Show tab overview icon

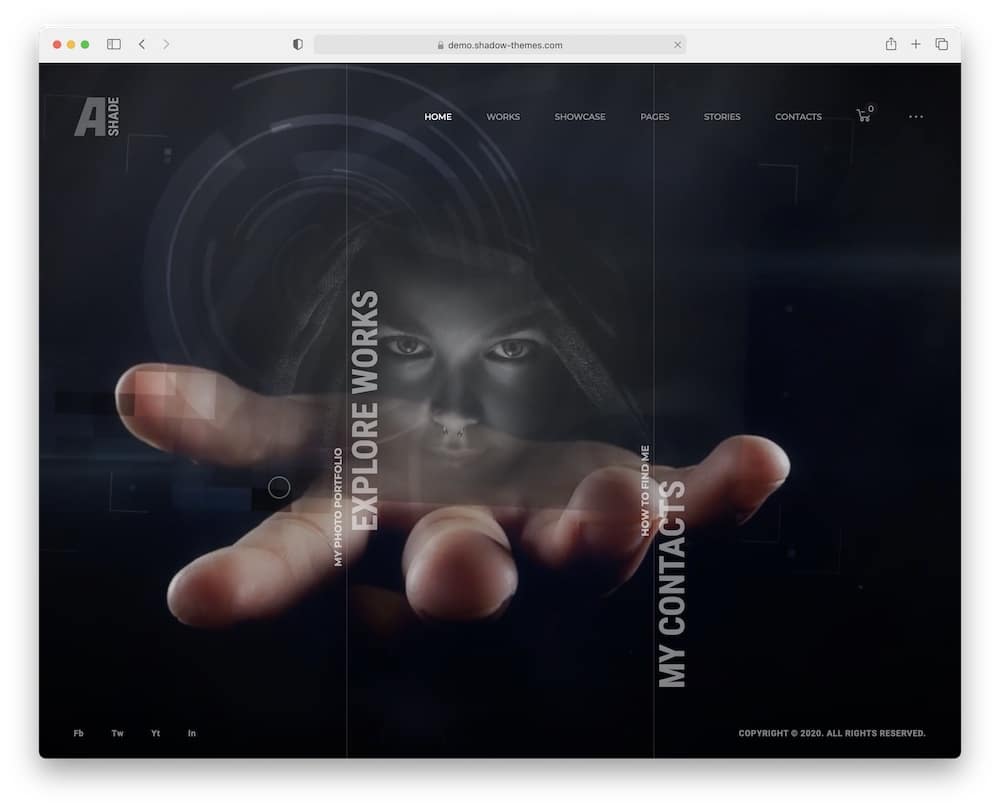942,44
